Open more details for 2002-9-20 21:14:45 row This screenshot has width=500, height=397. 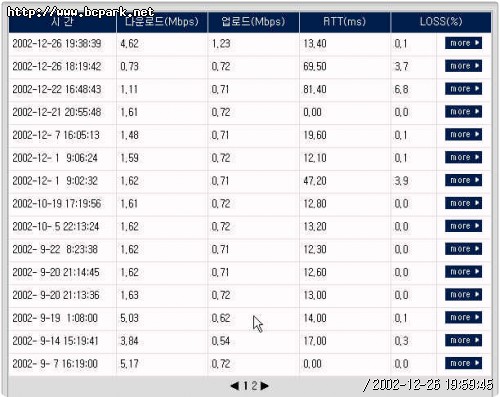tap(463, 272)
